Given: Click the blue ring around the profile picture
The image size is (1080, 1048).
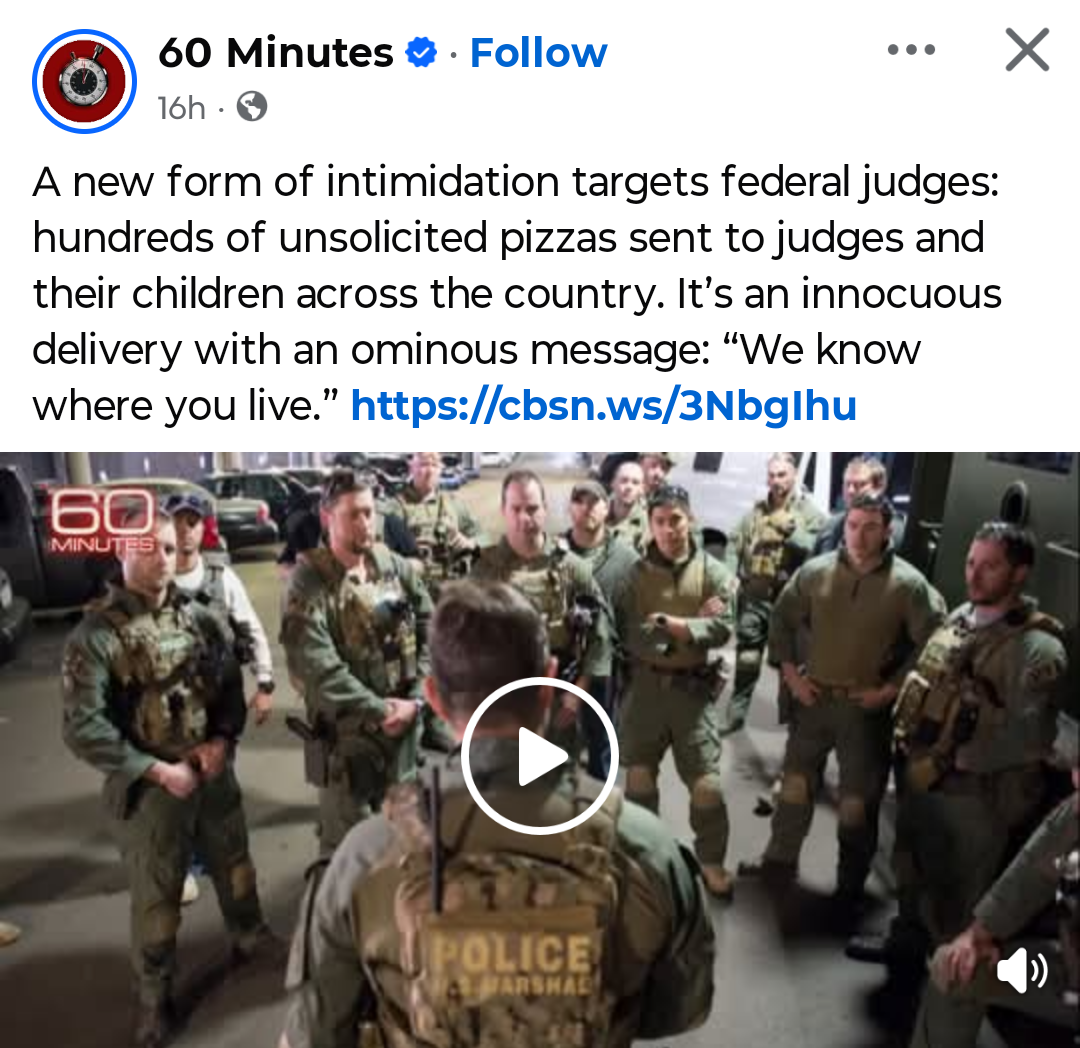Looking at the screenshot, I should [84, 81].
